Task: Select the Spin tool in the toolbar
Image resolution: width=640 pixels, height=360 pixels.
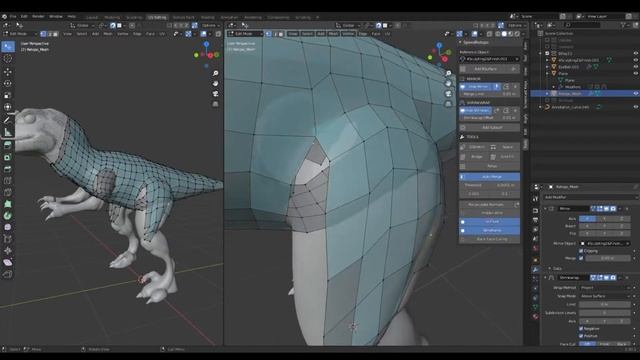Action: [x=8, y=216]
